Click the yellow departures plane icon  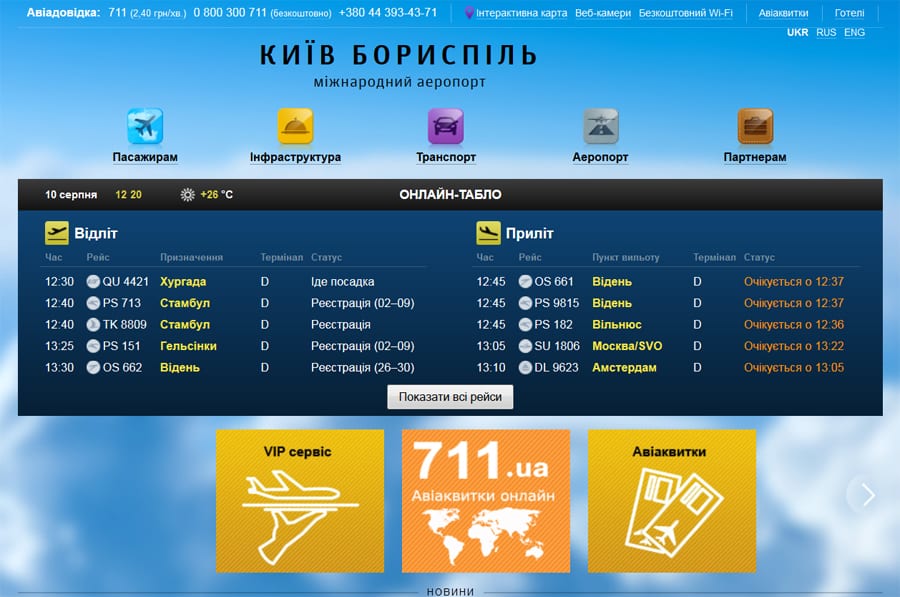pos(57,233)
